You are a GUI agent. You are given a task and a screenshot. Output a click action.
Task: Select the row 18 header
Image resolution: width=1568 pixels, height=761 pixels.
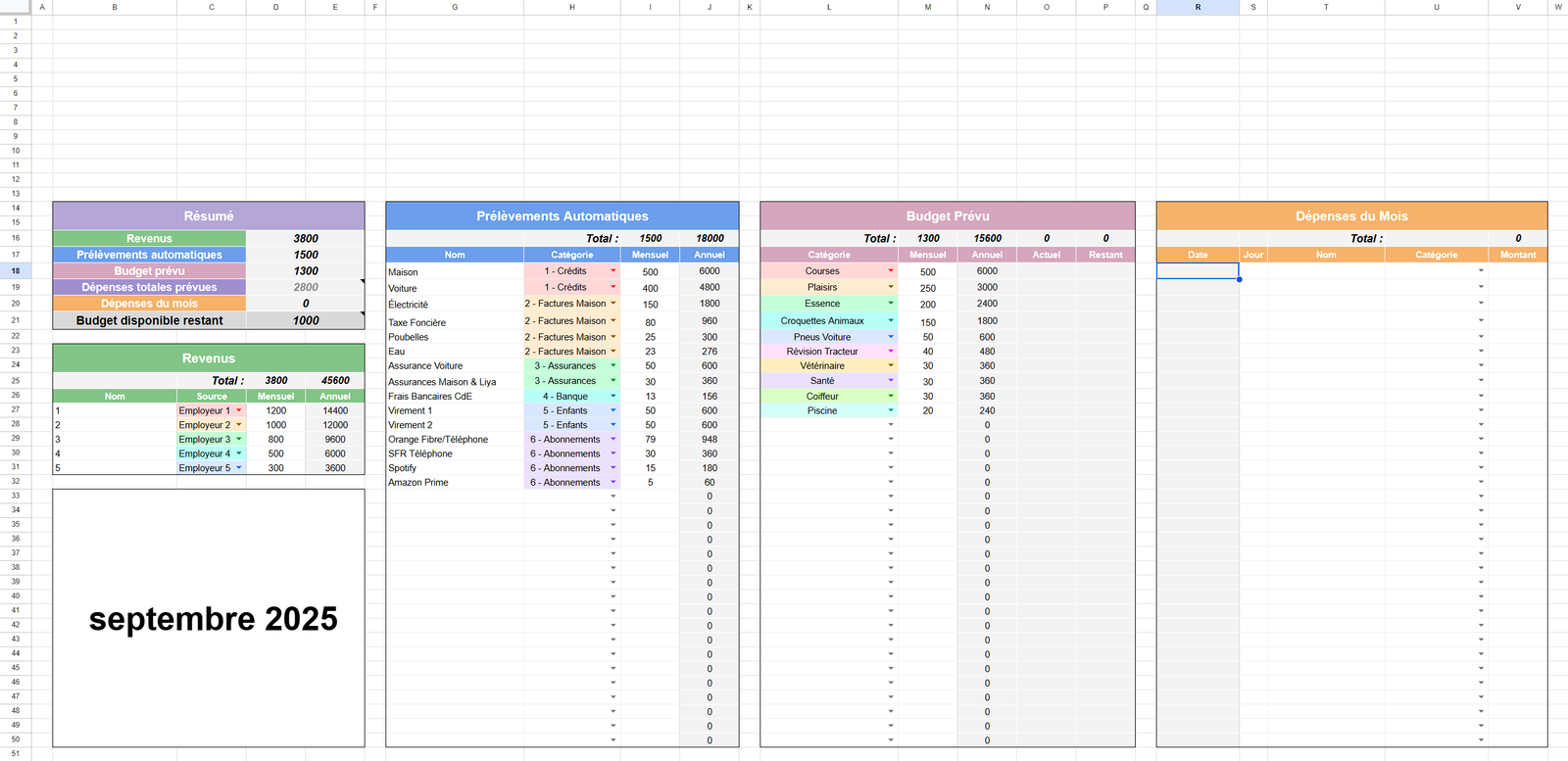16,271
